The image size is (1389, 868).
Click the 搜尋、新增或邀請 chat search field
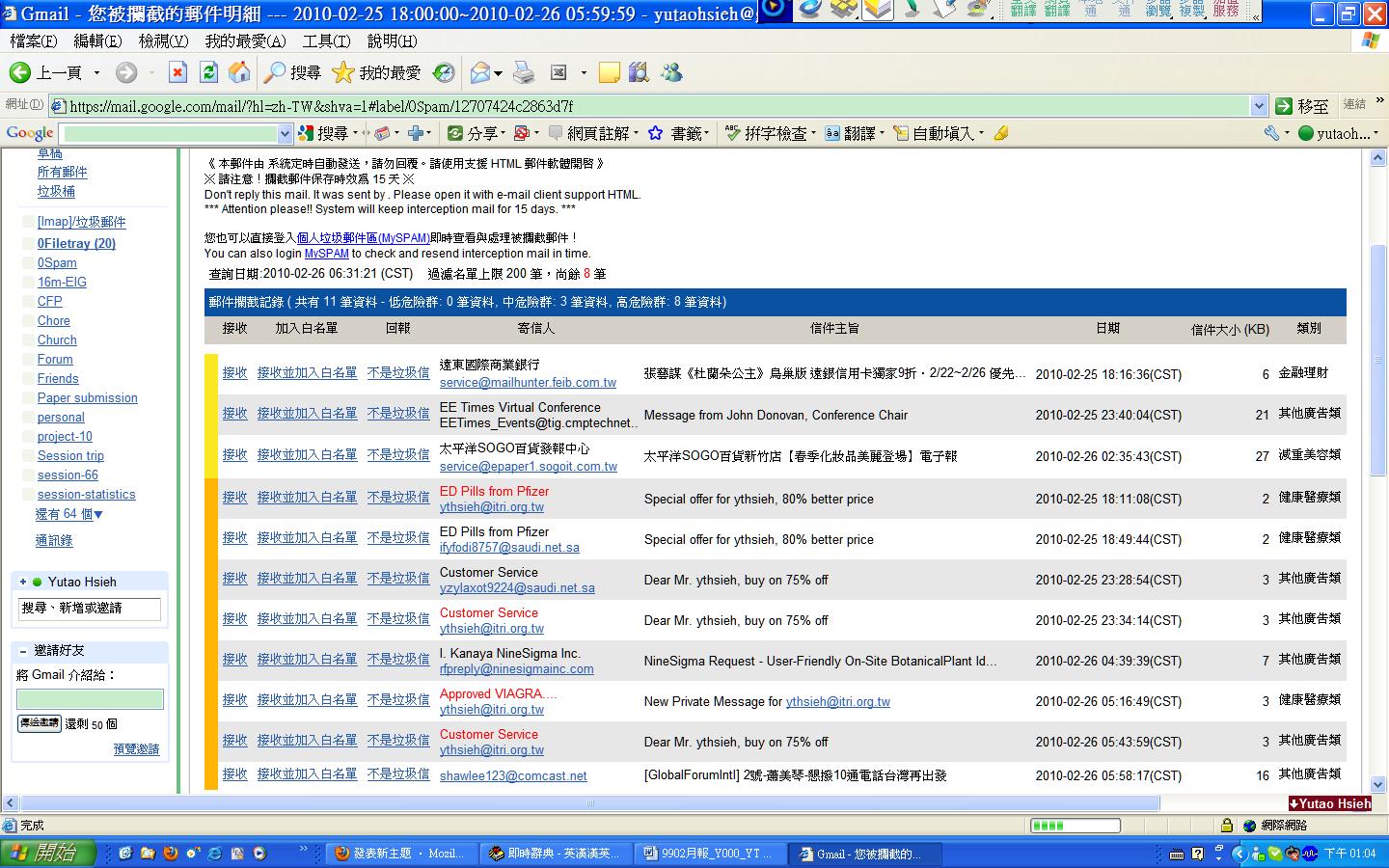[90, 608]
